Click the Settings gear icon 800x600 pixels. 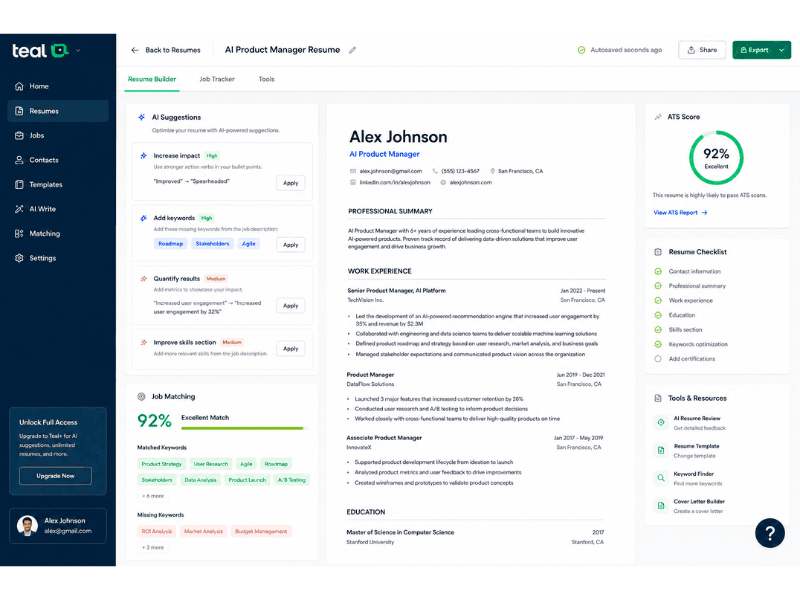[19, 258]
